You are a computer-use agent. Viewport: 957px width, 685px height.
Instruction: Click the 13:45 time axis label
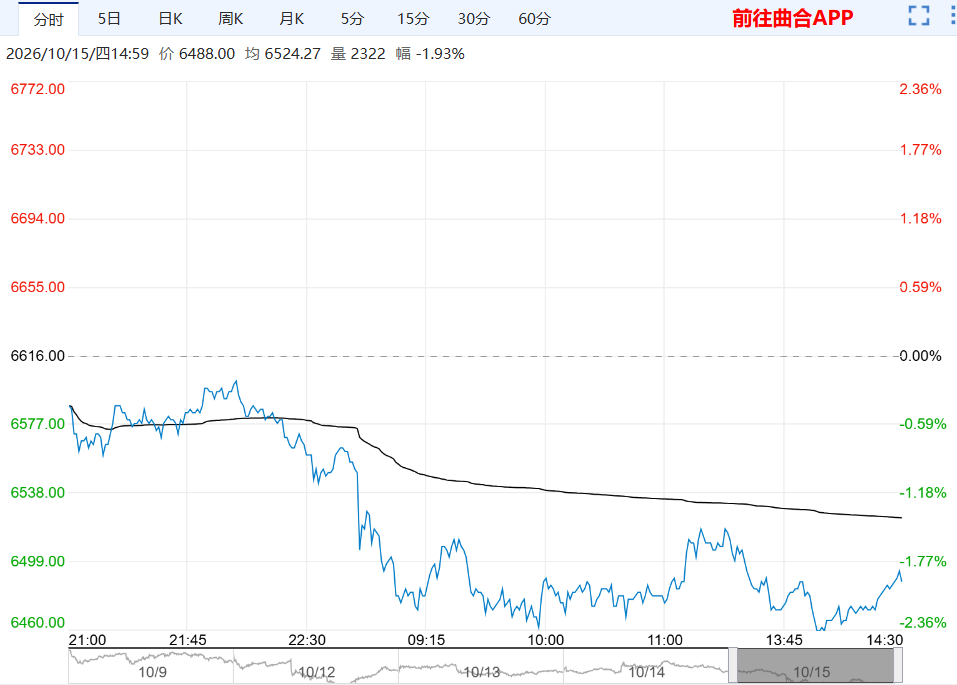click(x=784, y=640)
